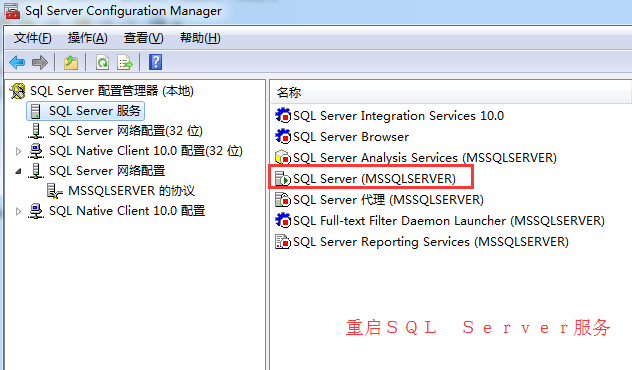The image size is (632, 370).
Task: Select SQL Server Reporting Services (MSSQLSERVER) row
Action: 431,241
